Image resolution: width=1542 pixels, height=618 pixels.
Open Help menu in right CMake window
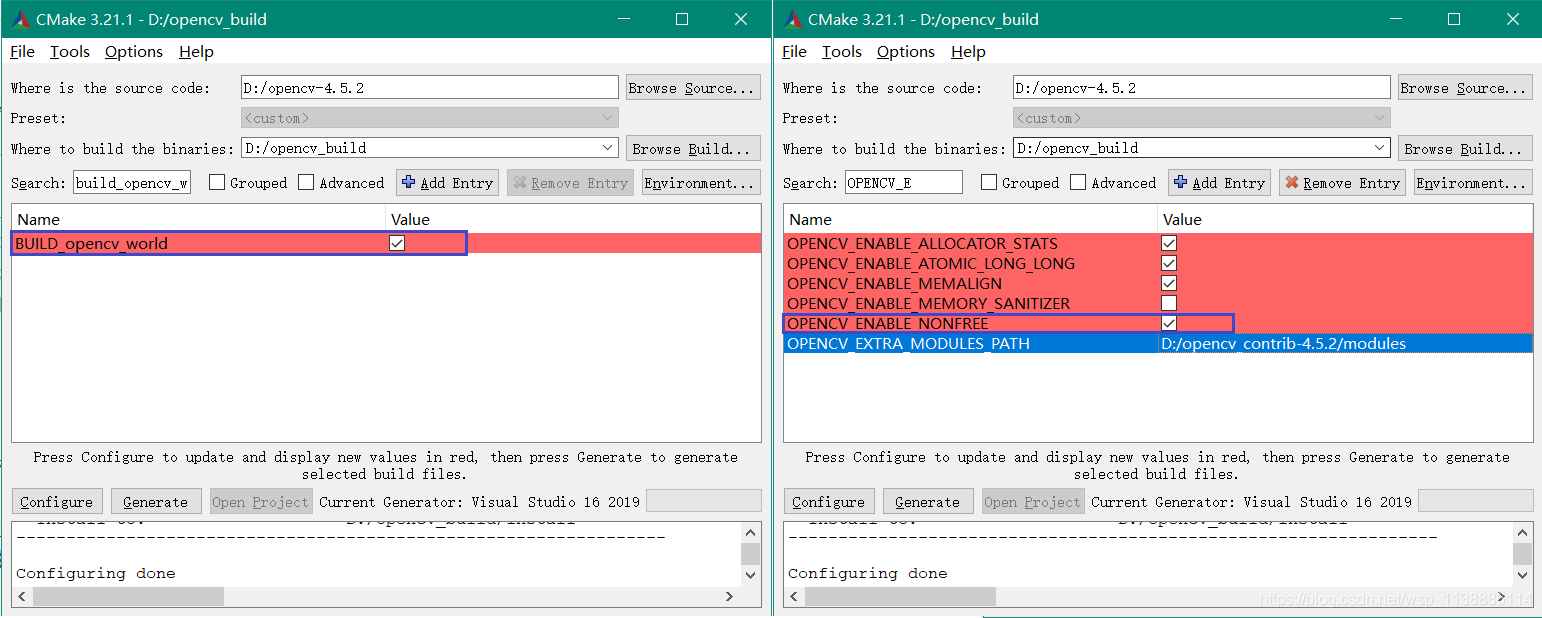tap(968, 52)
